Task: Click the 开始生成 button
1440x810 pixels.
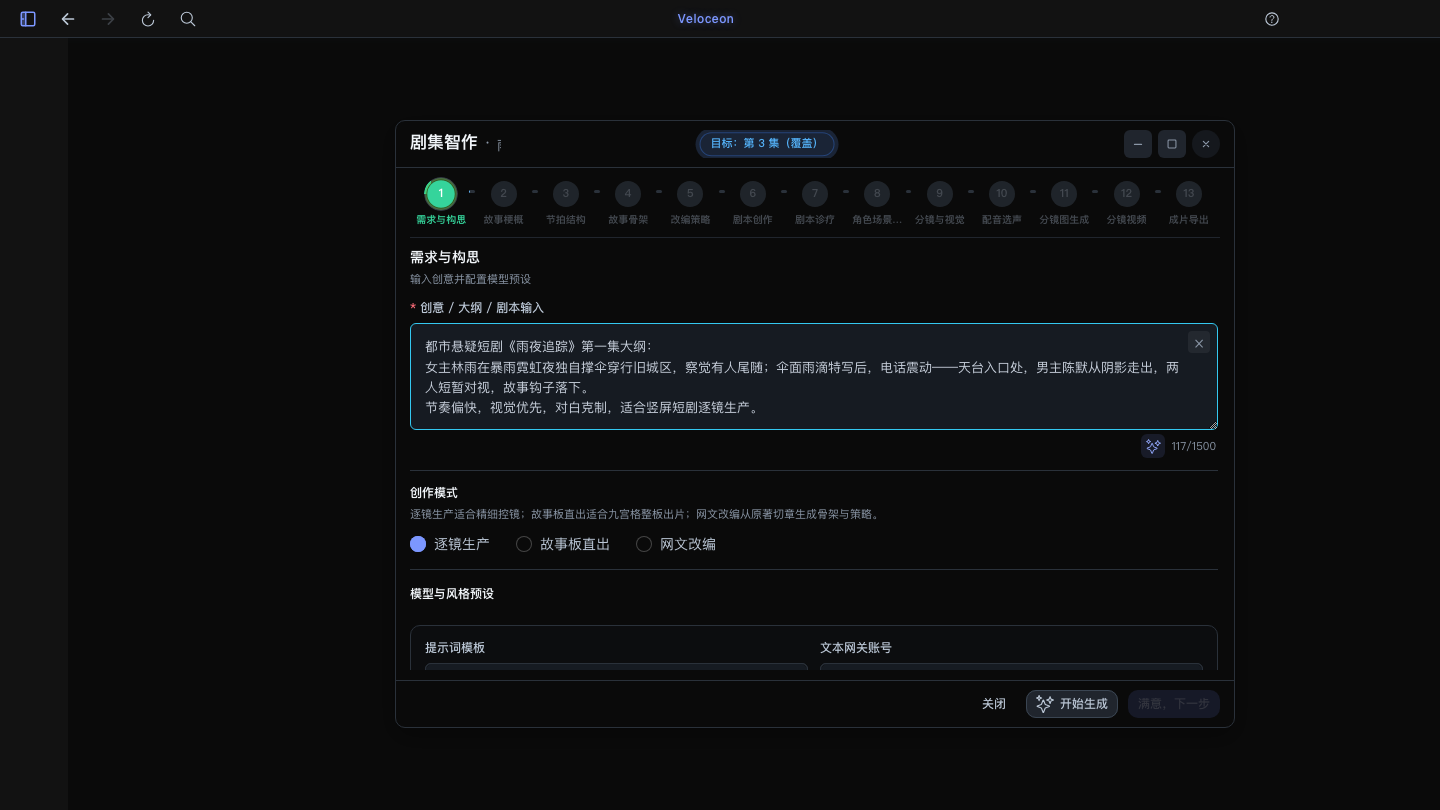Action: (1072, 704)
